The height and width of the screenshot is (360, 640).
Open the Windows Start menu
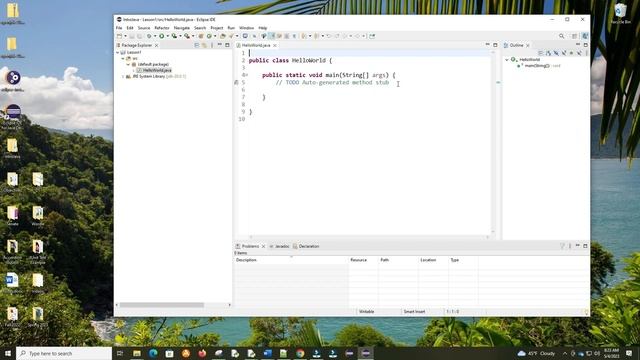pos(8,353)
